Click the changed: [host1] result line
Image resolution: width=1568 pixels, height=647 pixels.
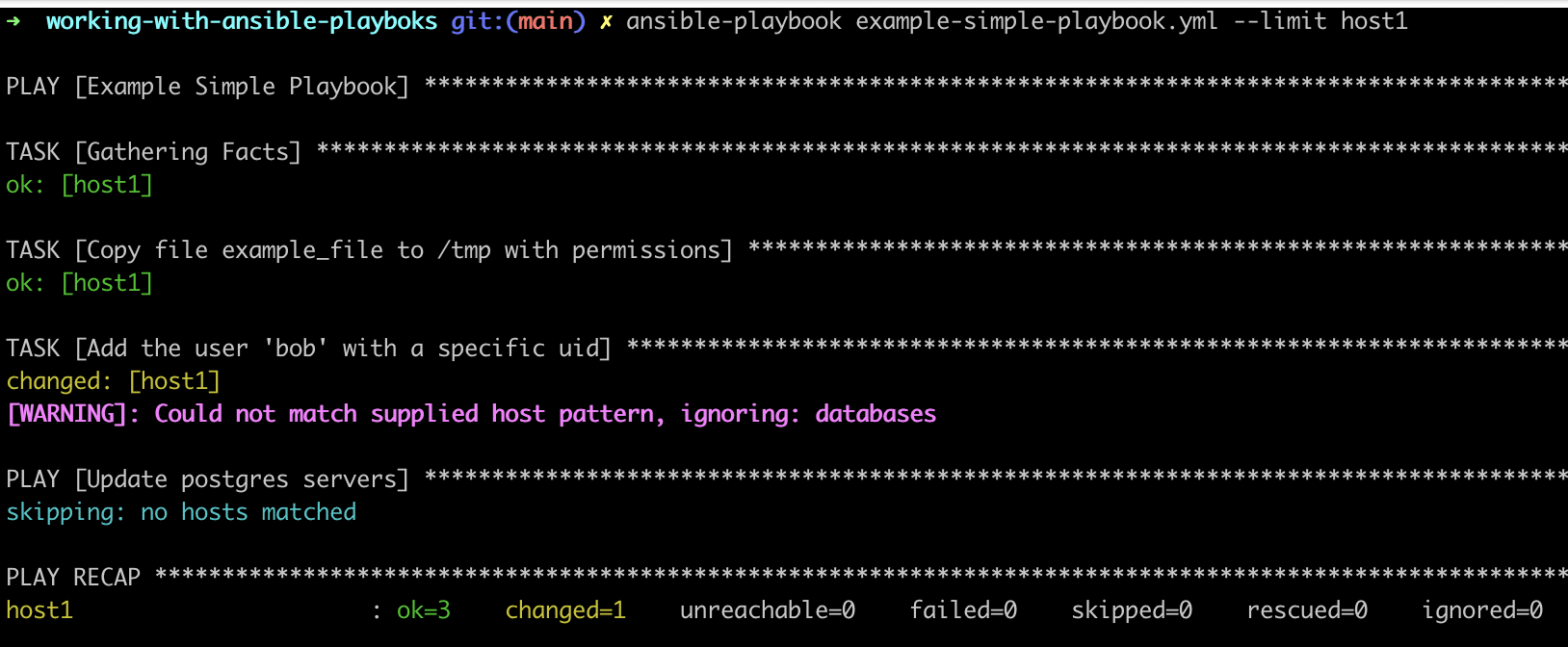114,381
